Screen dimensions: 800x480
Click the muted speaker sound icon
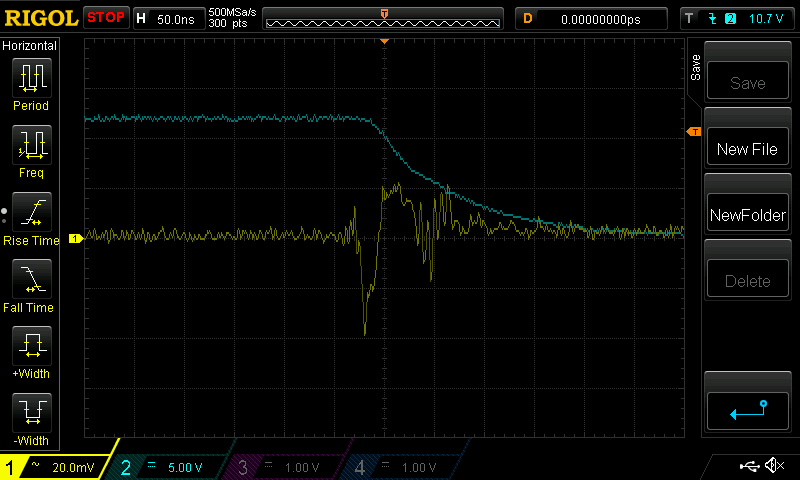pos(774,465)
